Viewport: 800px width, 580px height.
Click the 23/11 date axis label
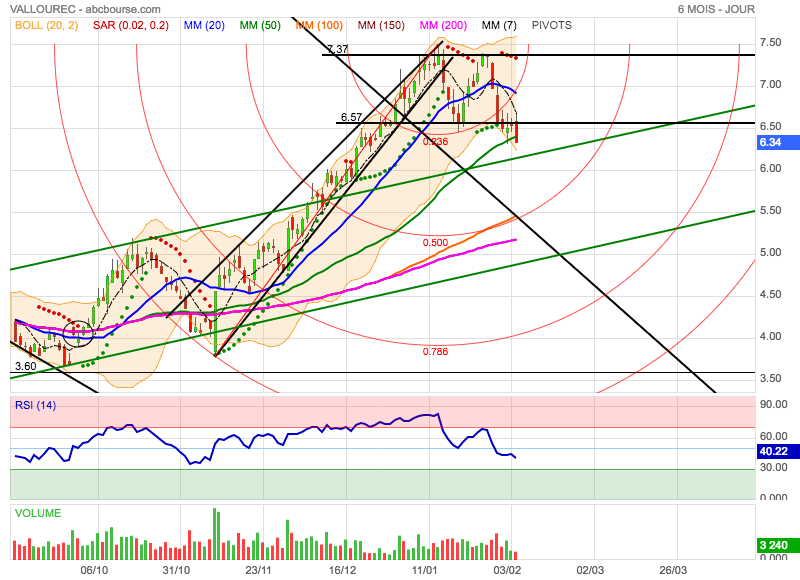258,570
